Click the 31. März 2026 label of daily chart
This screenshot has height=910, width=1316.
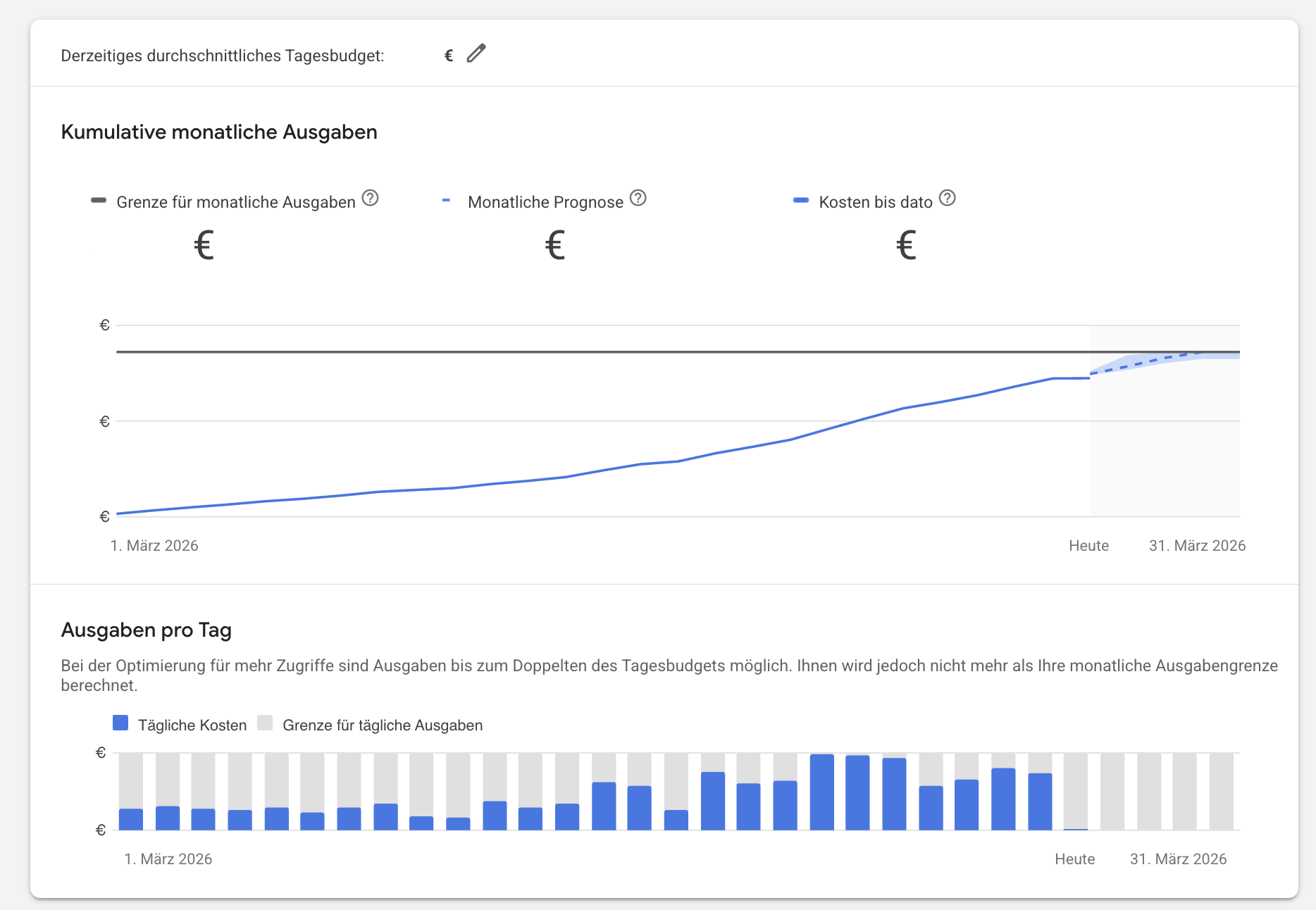point(1178,859)
